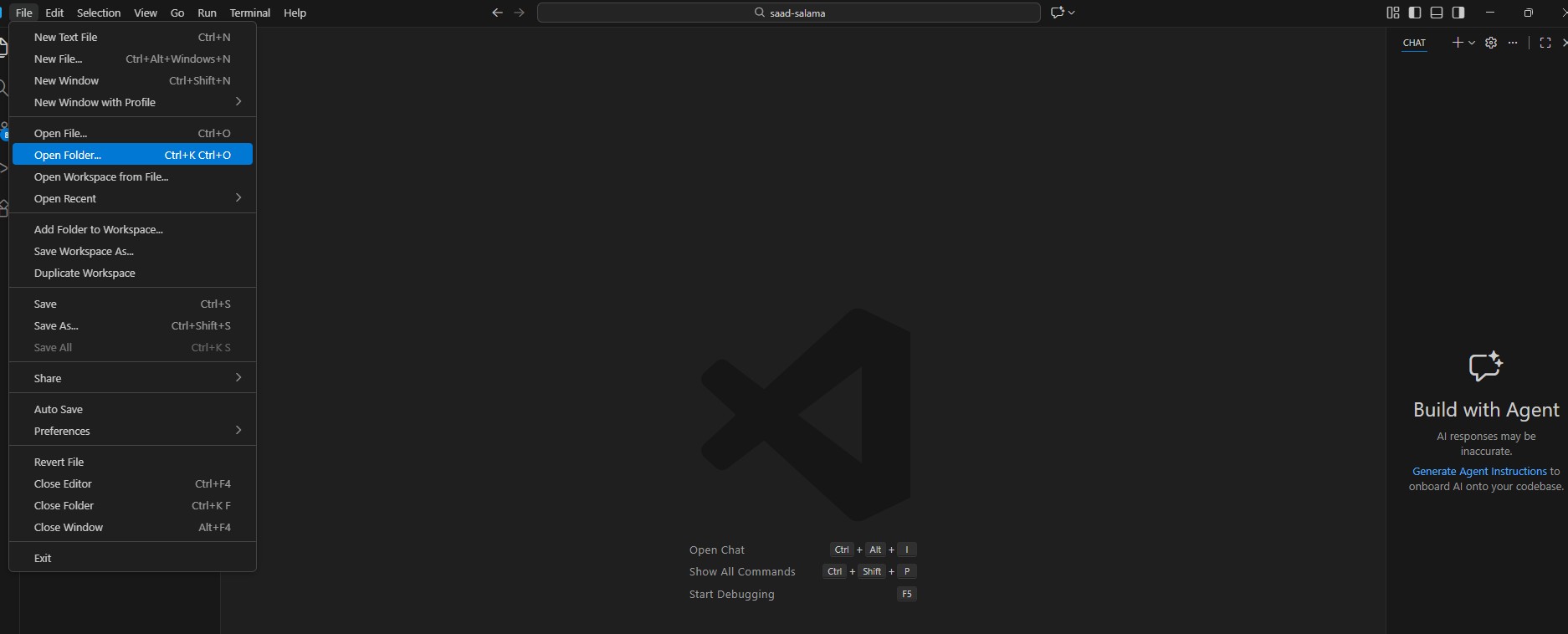Image resolution: width=1568 pixels, height=634 pixels.
Task: Choose Close Editor
Action: (132, 483)
